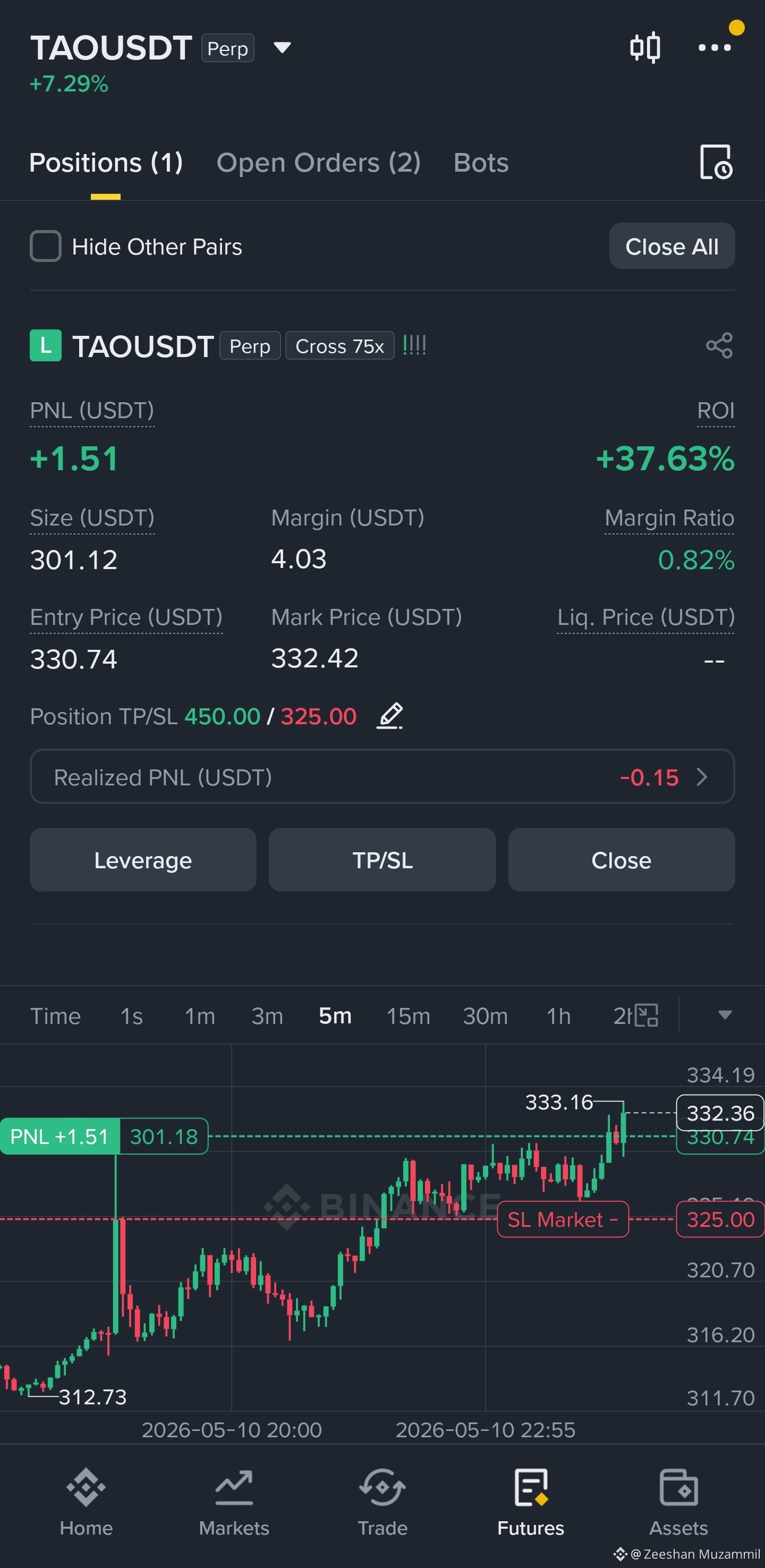Select the 3m chart interval
Screen dimensions: 765x1568
point(267,1016)
